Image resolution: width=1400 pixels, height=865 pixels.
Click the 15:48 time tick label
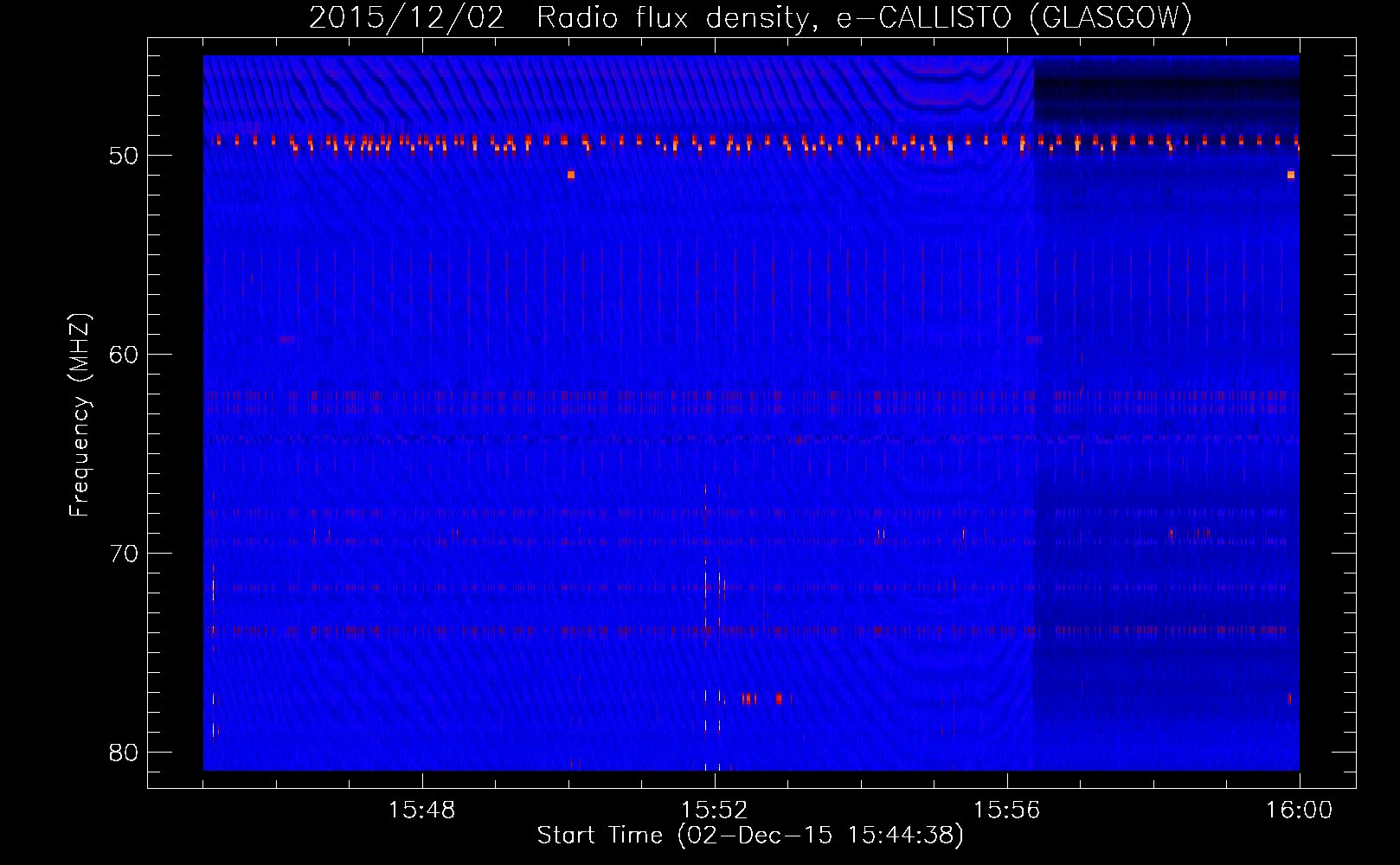tap(422, 811)
